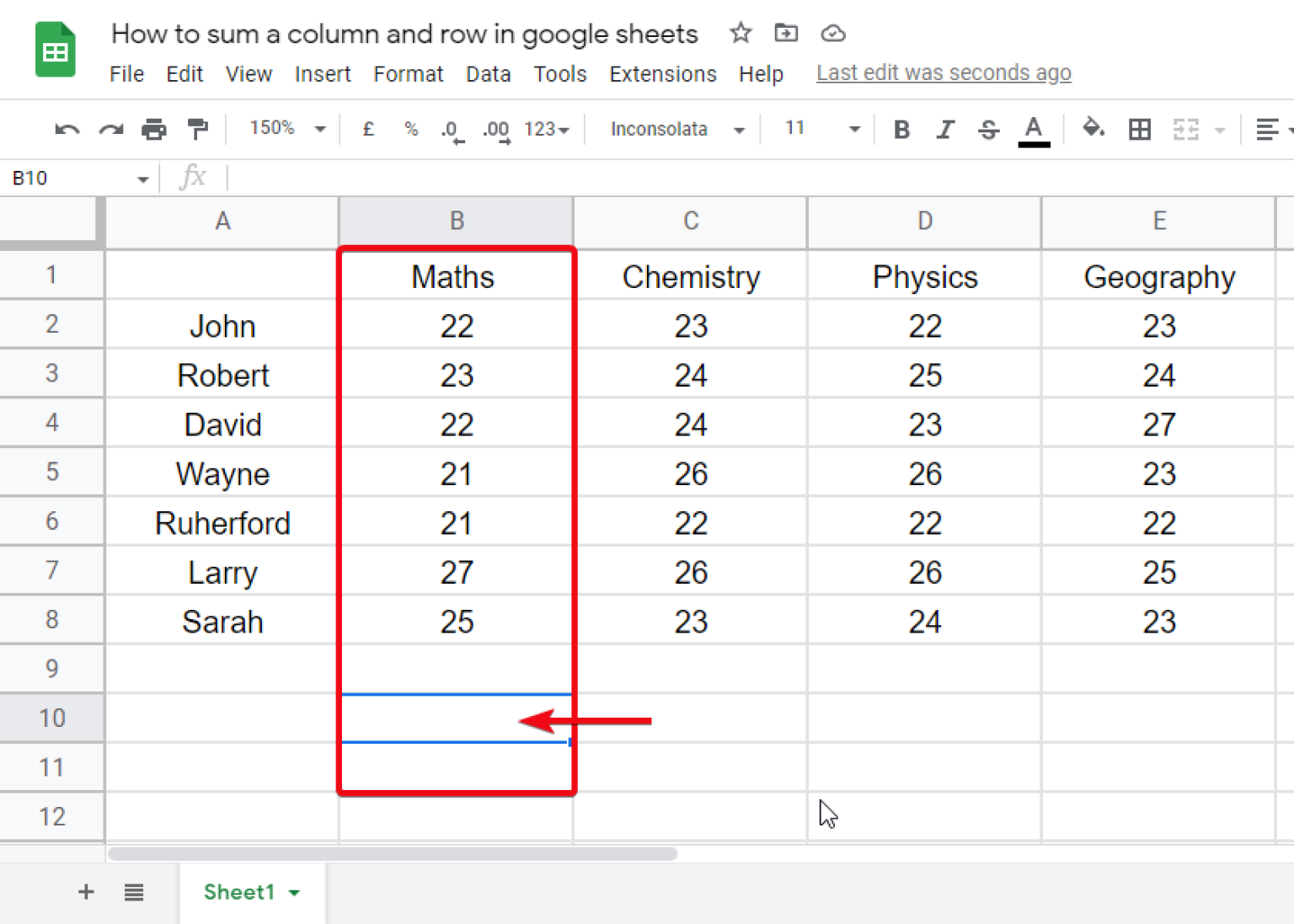The width and height of the screenshot is (1294, 924).
Task: Format as percent
Action: pos(411,129)
